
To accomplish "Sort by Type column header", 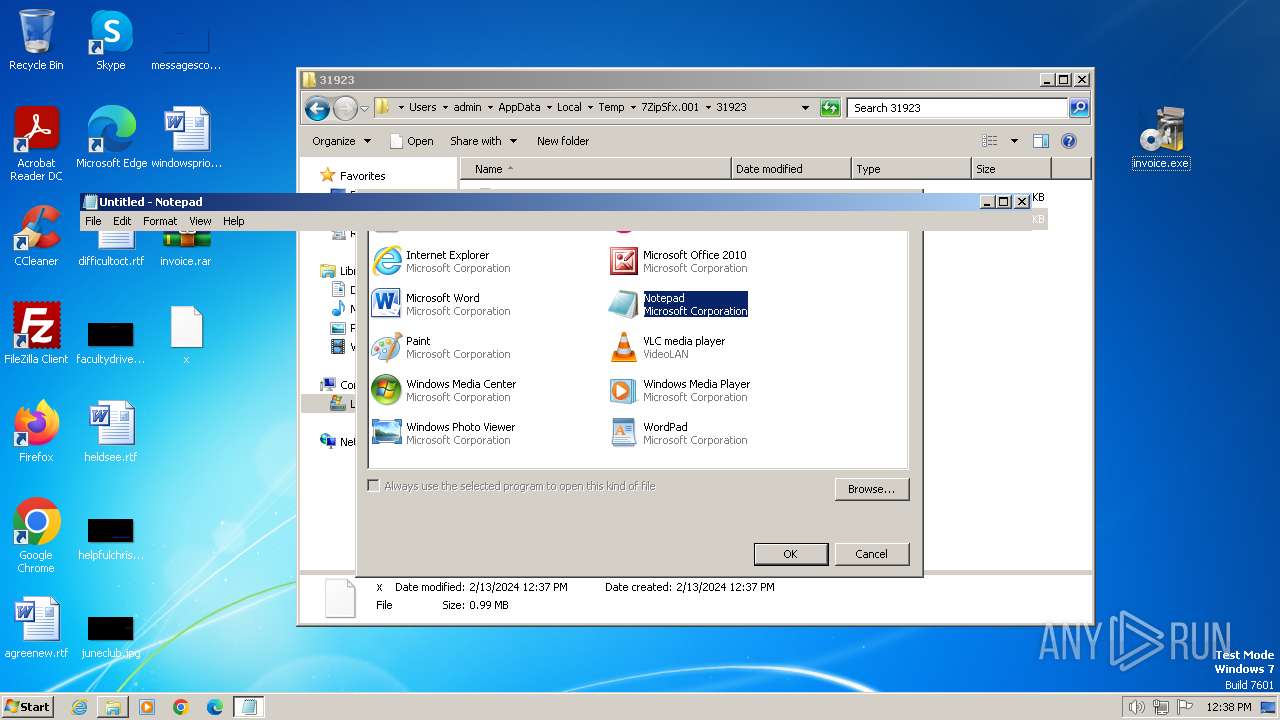I will 911,169.
